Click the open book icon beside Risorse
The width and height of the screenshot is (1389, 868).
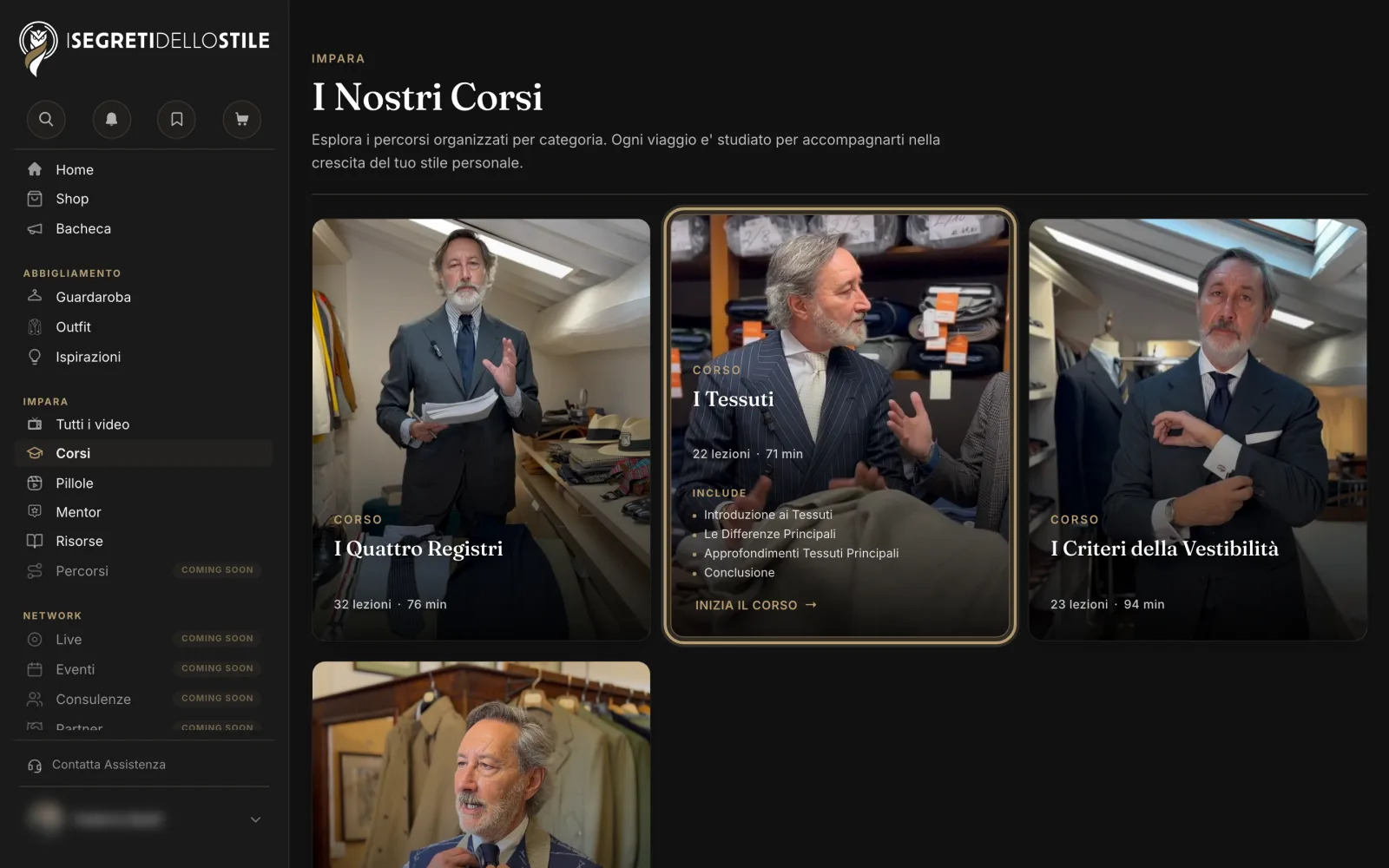(x=35, y=541)
